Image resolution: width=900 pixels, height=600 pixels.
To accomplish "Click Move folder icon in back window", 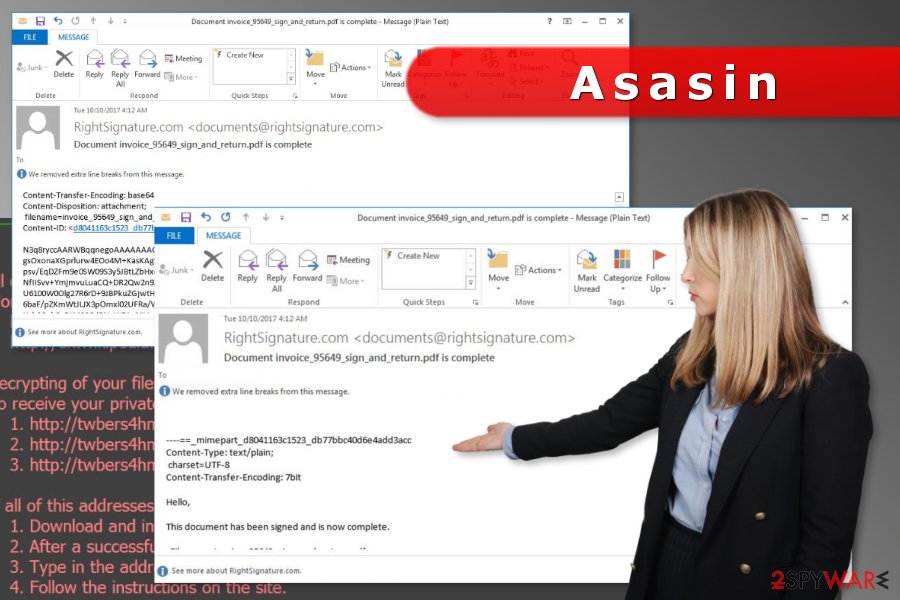I will 315,66.
